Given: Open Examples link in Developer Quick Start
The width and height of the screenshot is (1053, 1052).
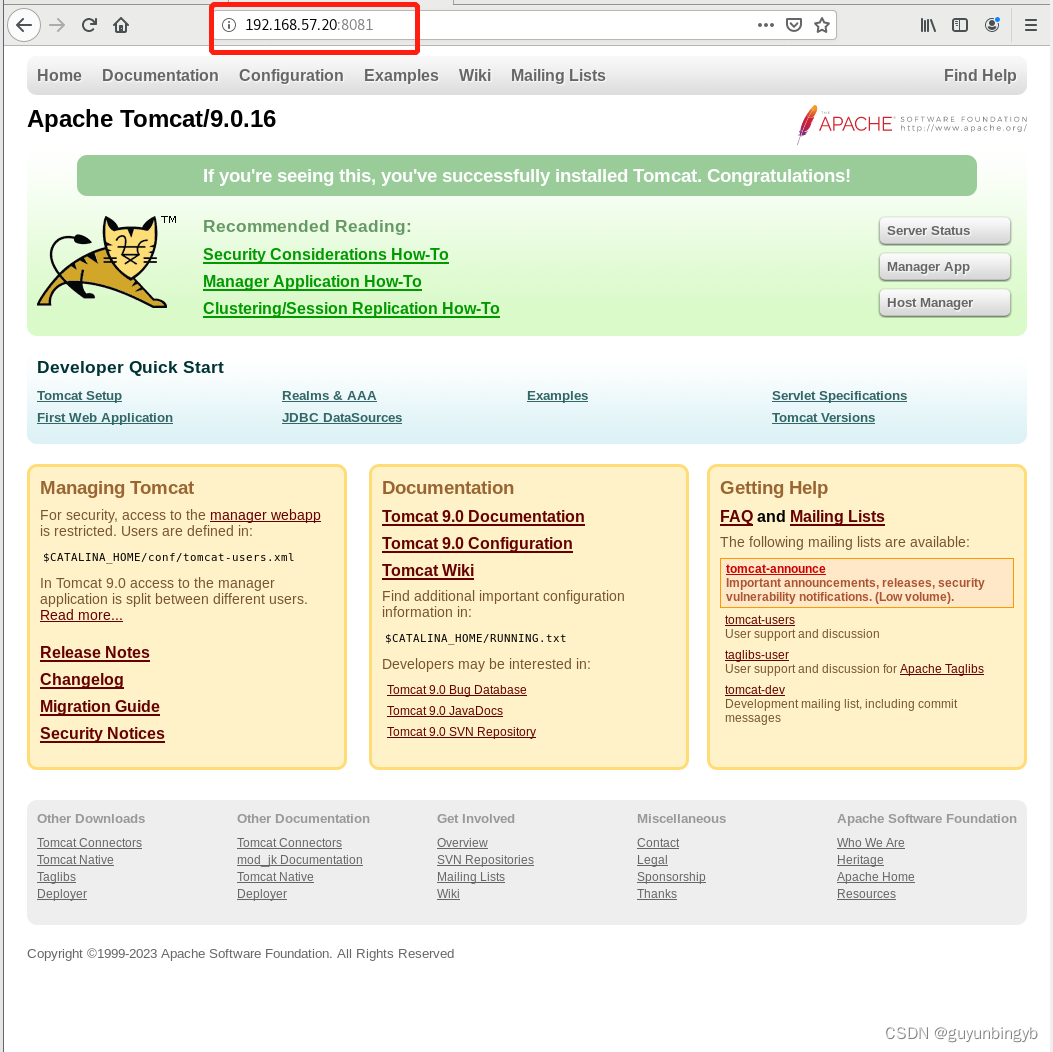Looking at the screenshot, I should [x=557, y=395].
